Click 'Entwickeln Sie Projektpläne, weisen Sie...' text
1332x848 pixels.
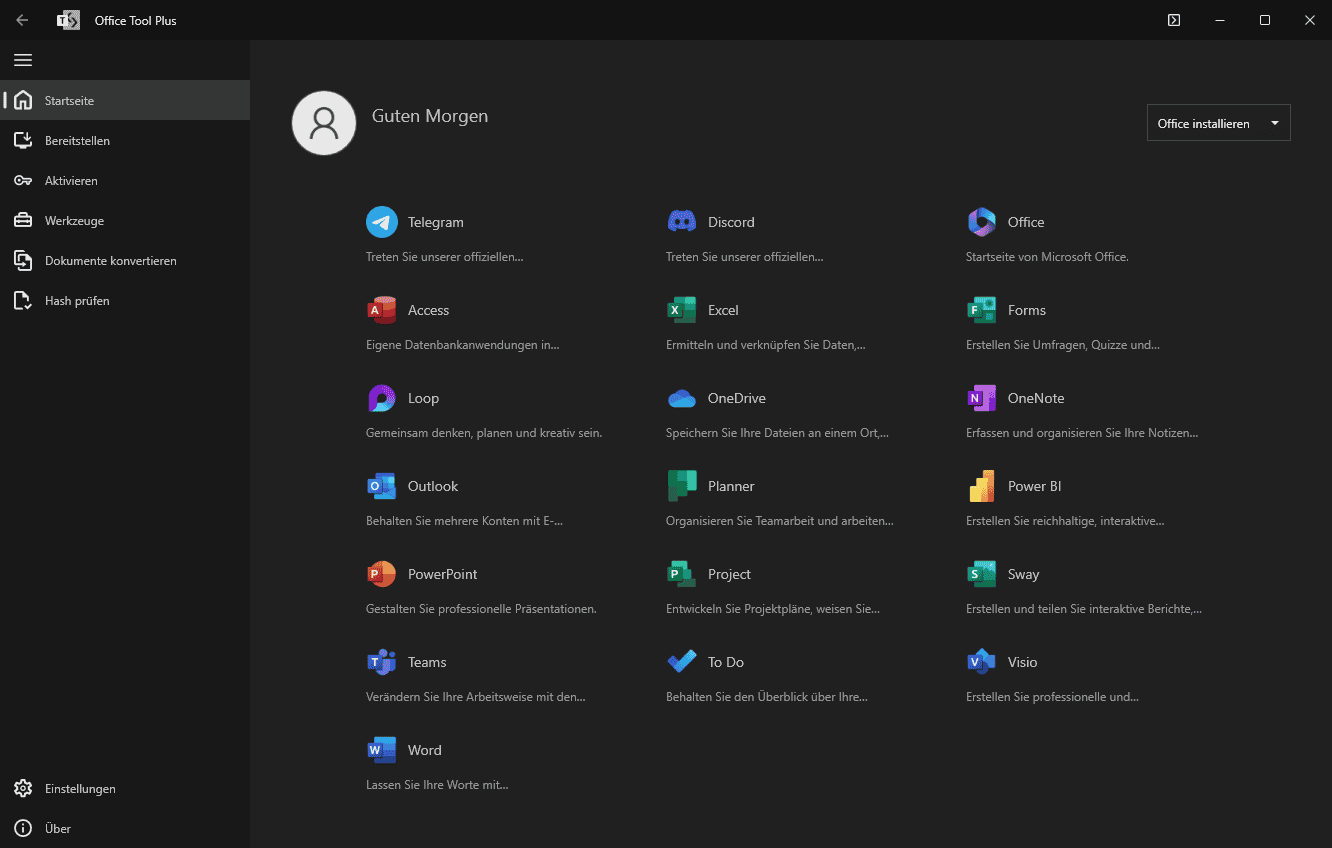pos(773,609)
